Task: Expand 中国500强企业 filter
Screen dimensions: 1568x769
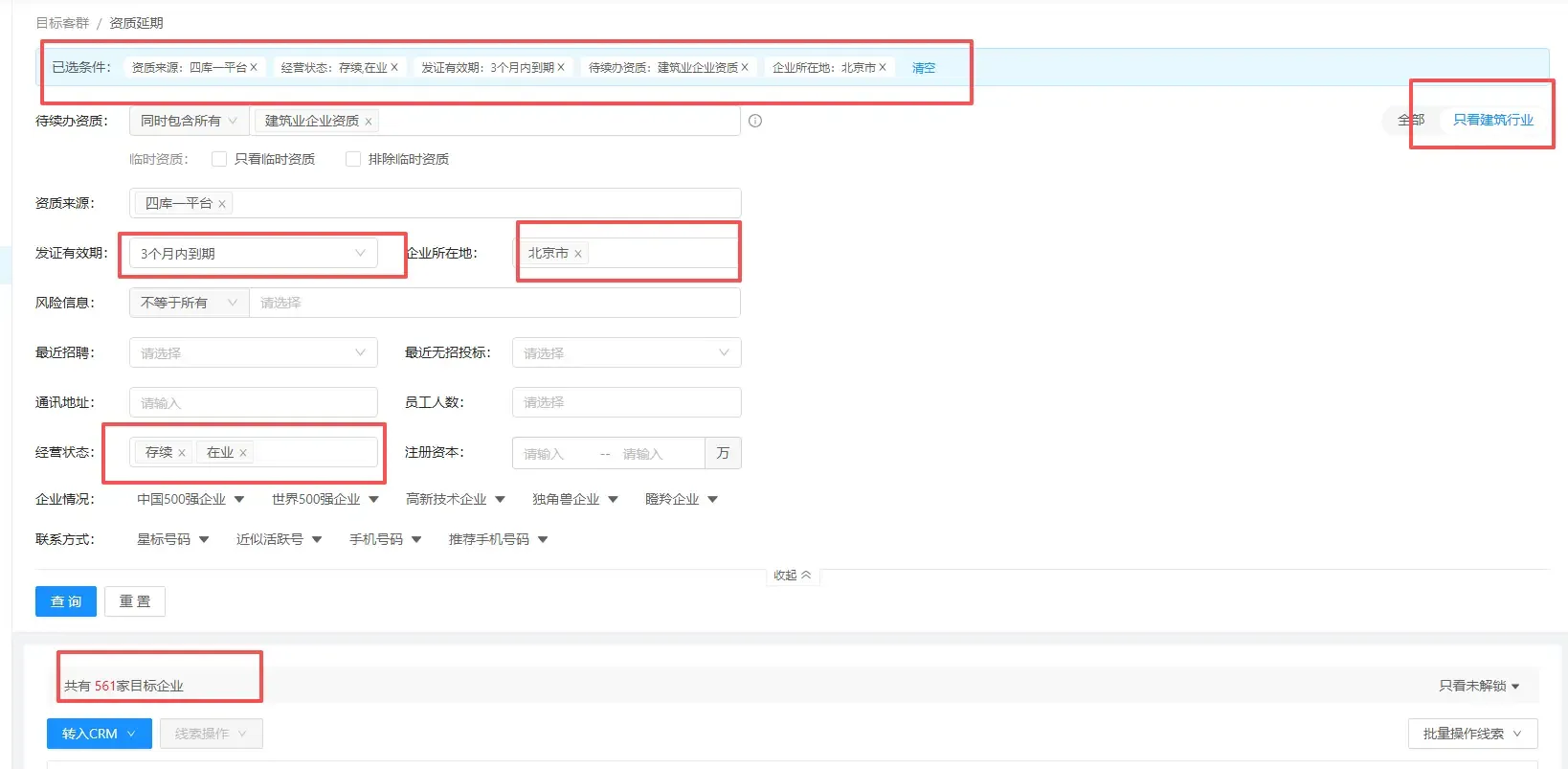Action: click(x=190, y=499)
